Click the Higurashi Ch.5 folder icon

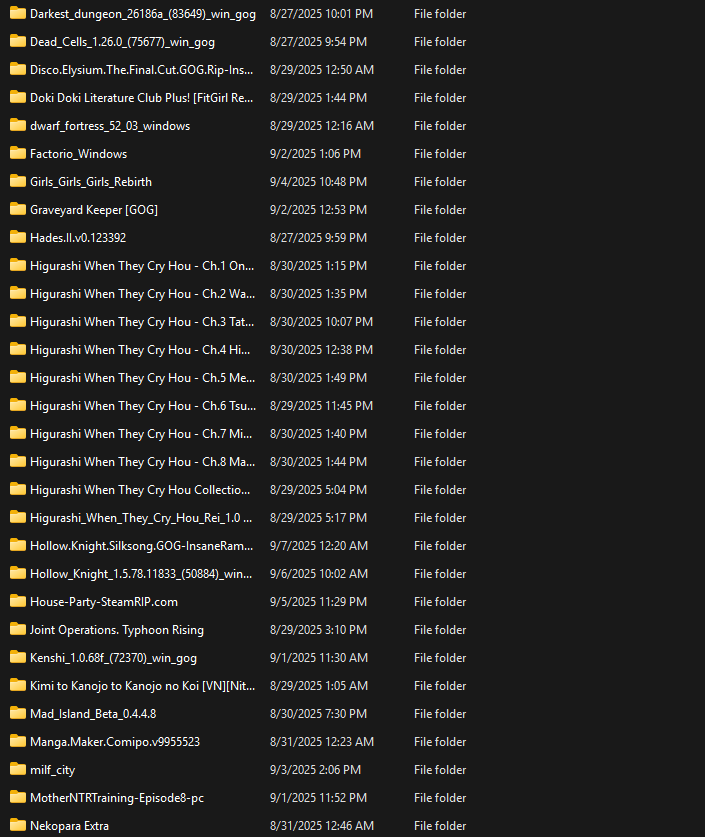18,377
